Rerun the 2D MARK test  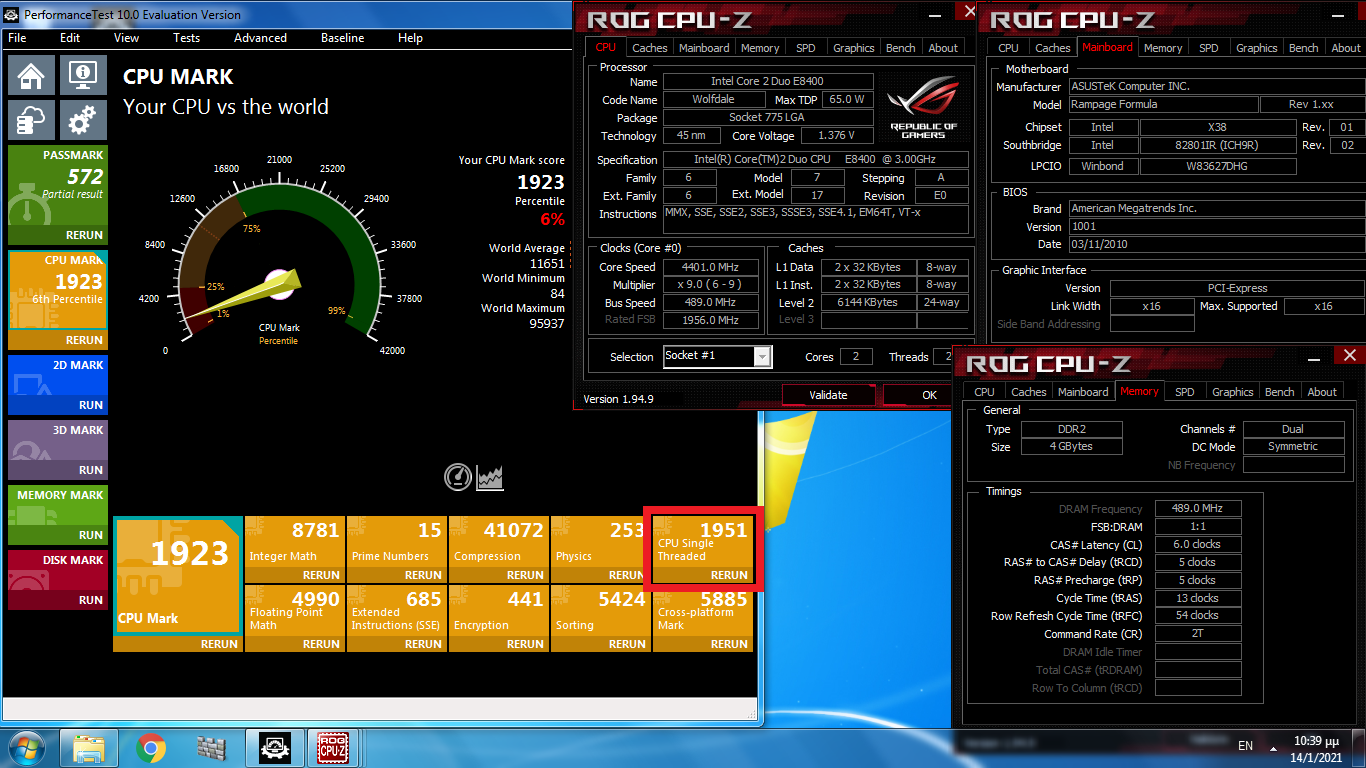(x=91, y=405)
